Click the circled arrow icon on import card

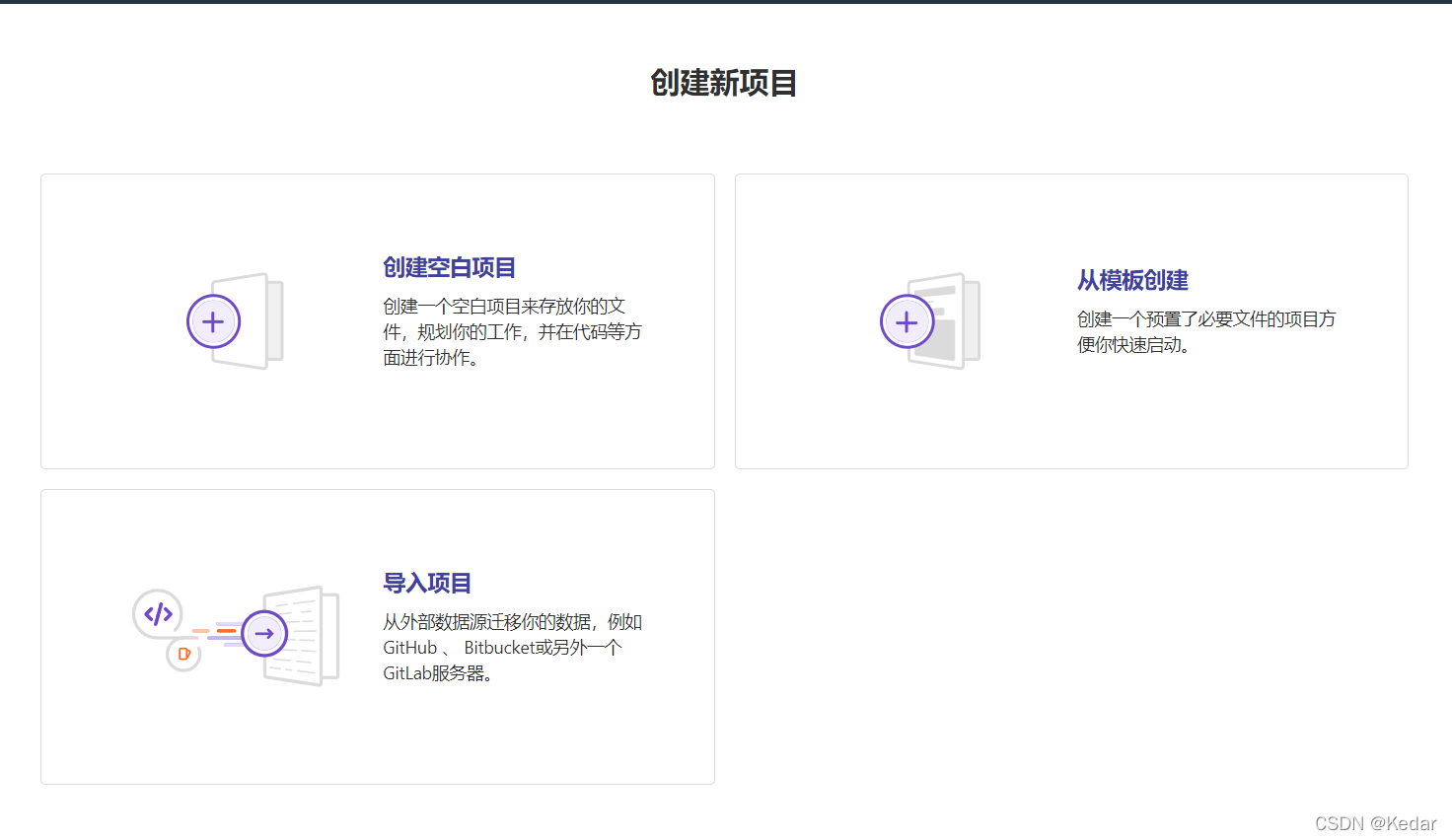pos(264,634)
